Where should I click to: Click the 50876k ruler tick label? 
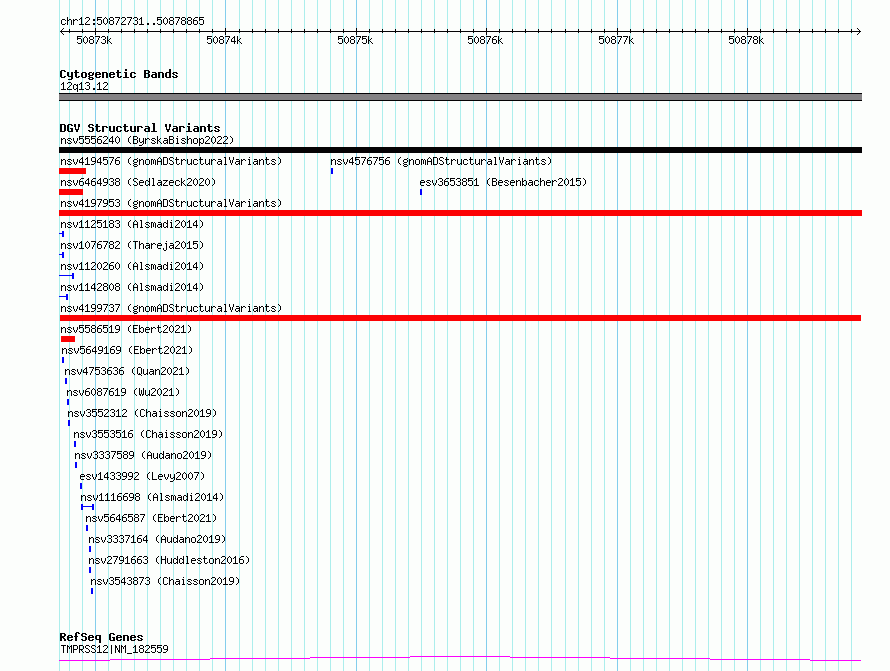click(485, 40)
